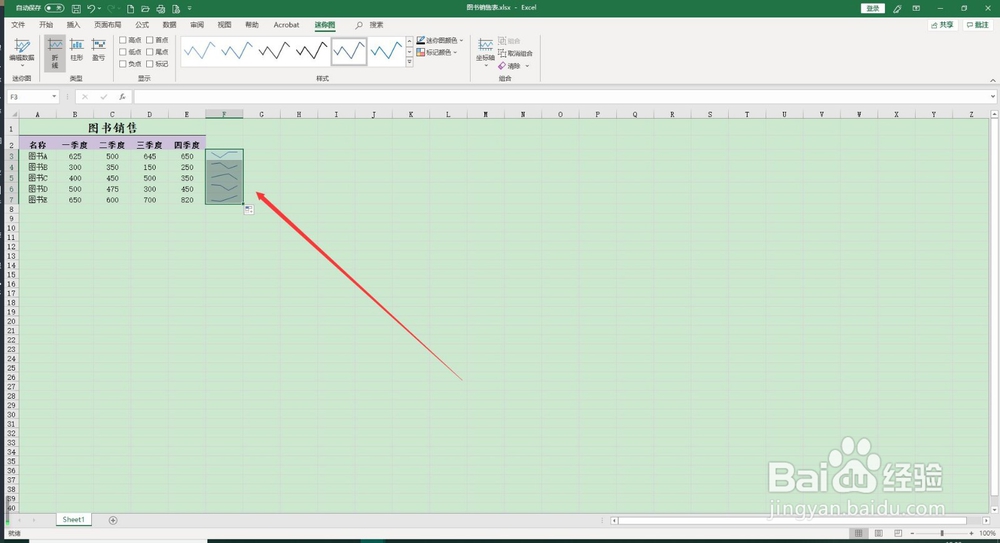1000x543 pixels.
Task: Click the pen icon in title bar
Action: point(897,8)
